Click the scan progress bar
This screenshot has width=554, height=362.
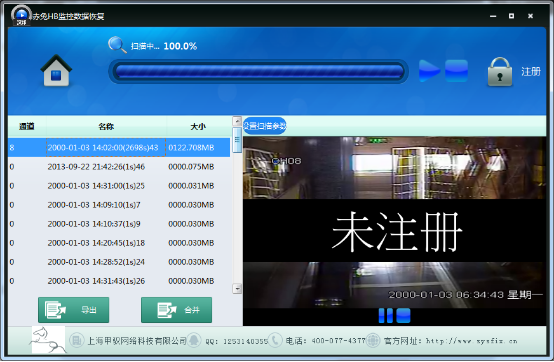coord(259,71)
